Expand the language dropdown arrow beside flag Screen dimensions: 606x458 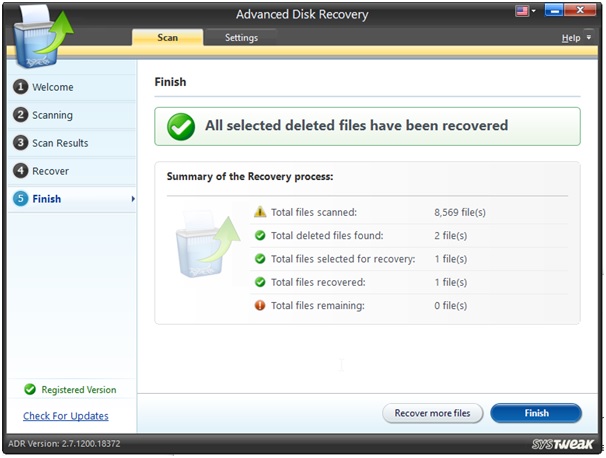pyautogui.click(x=534, y=11)
